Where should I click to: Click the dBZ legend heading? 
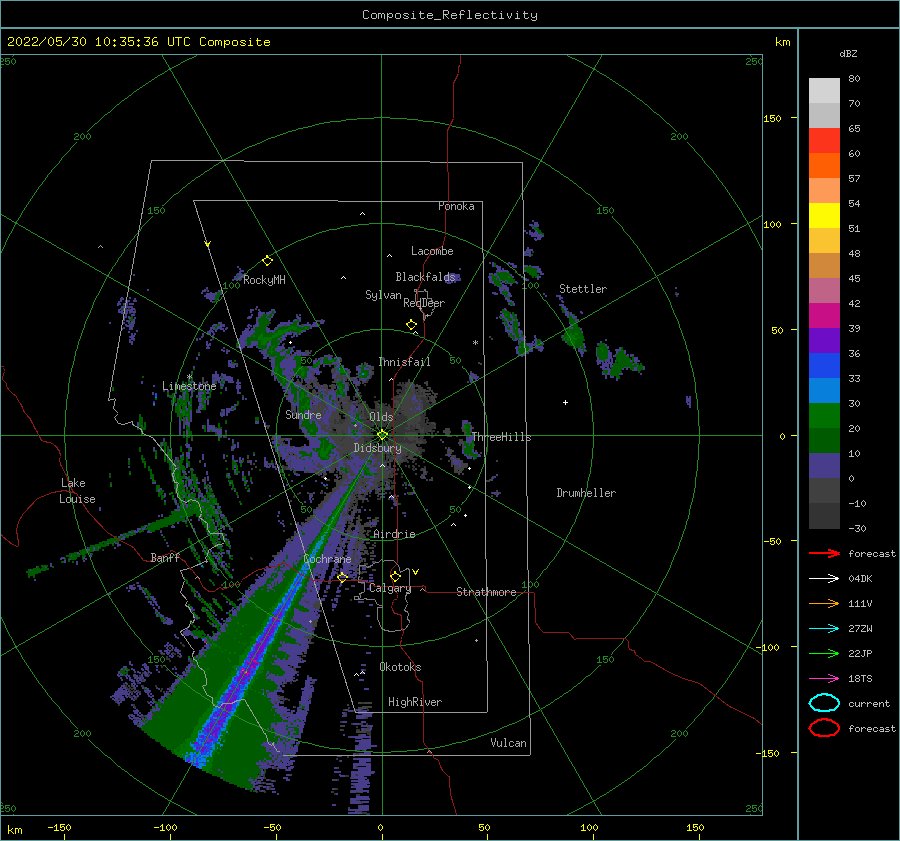pyautogui.click(x=848, y=53)
